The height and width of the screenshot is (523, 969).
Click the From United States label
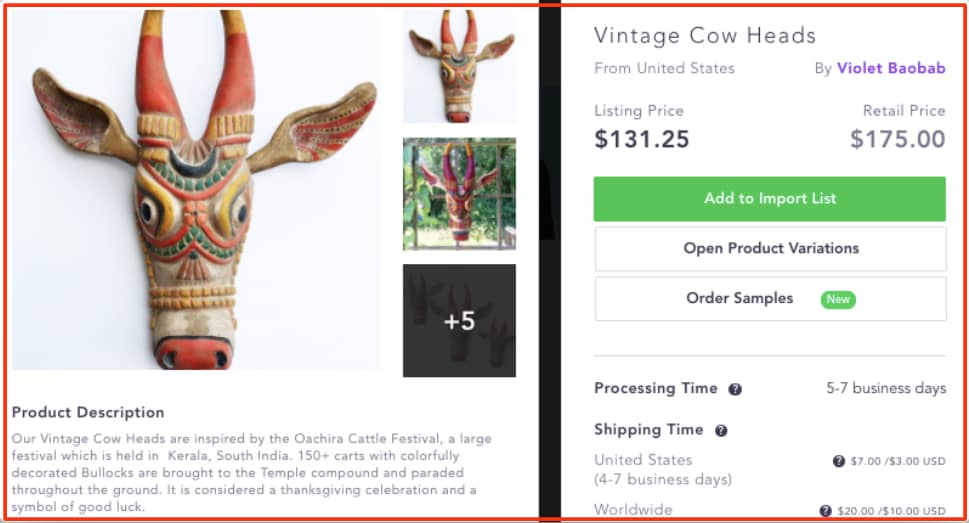(664, 69)
